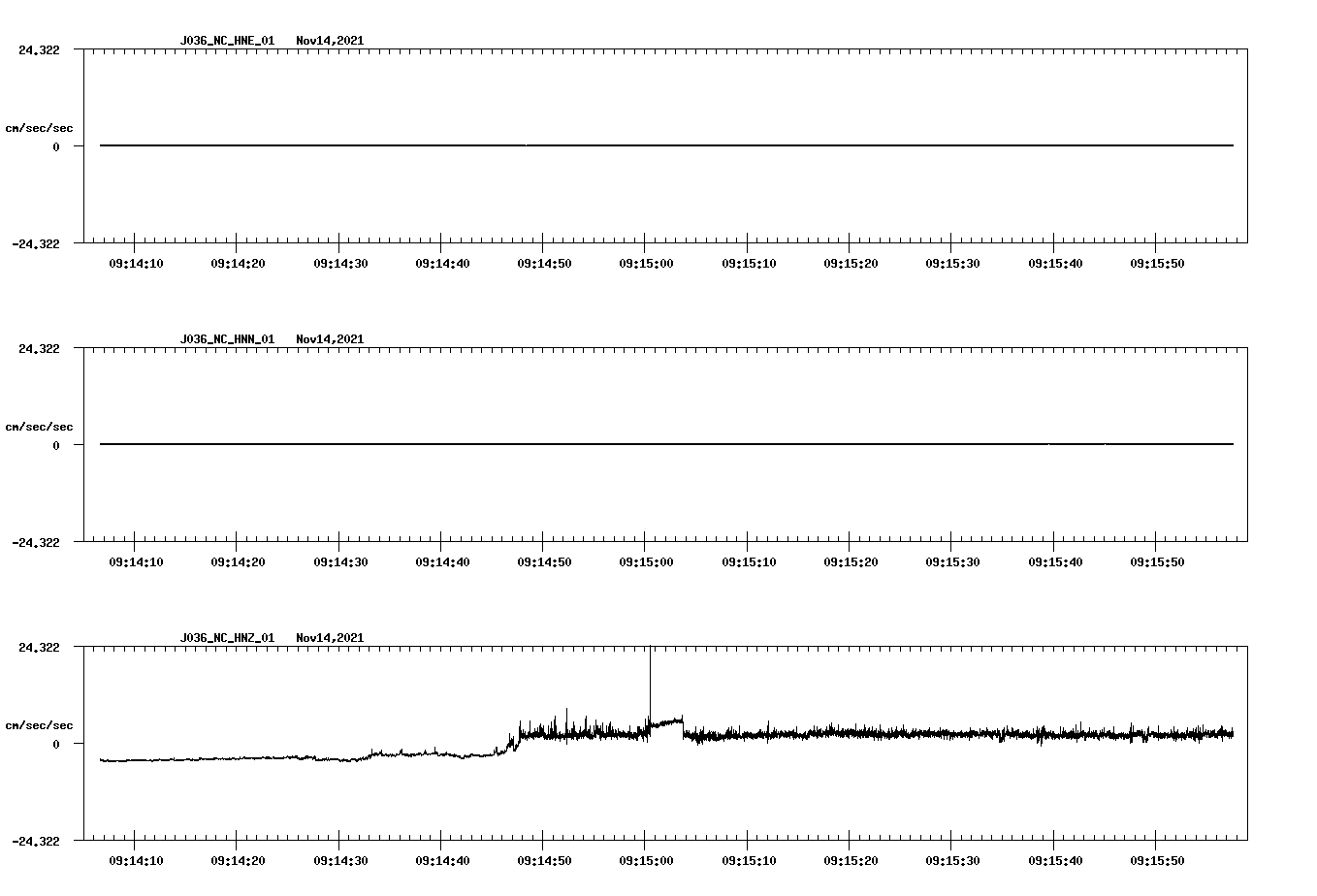
Task: Click 09:15:40 time label on HNN plot
Action: coord(1055,562)
